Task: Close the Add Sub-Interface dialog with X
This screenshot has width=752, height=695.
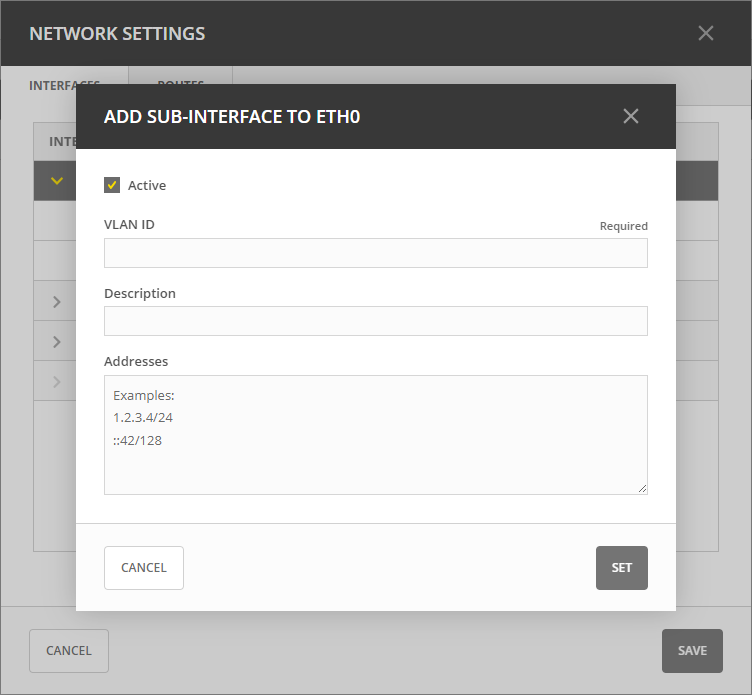Action: click(630, 116)
